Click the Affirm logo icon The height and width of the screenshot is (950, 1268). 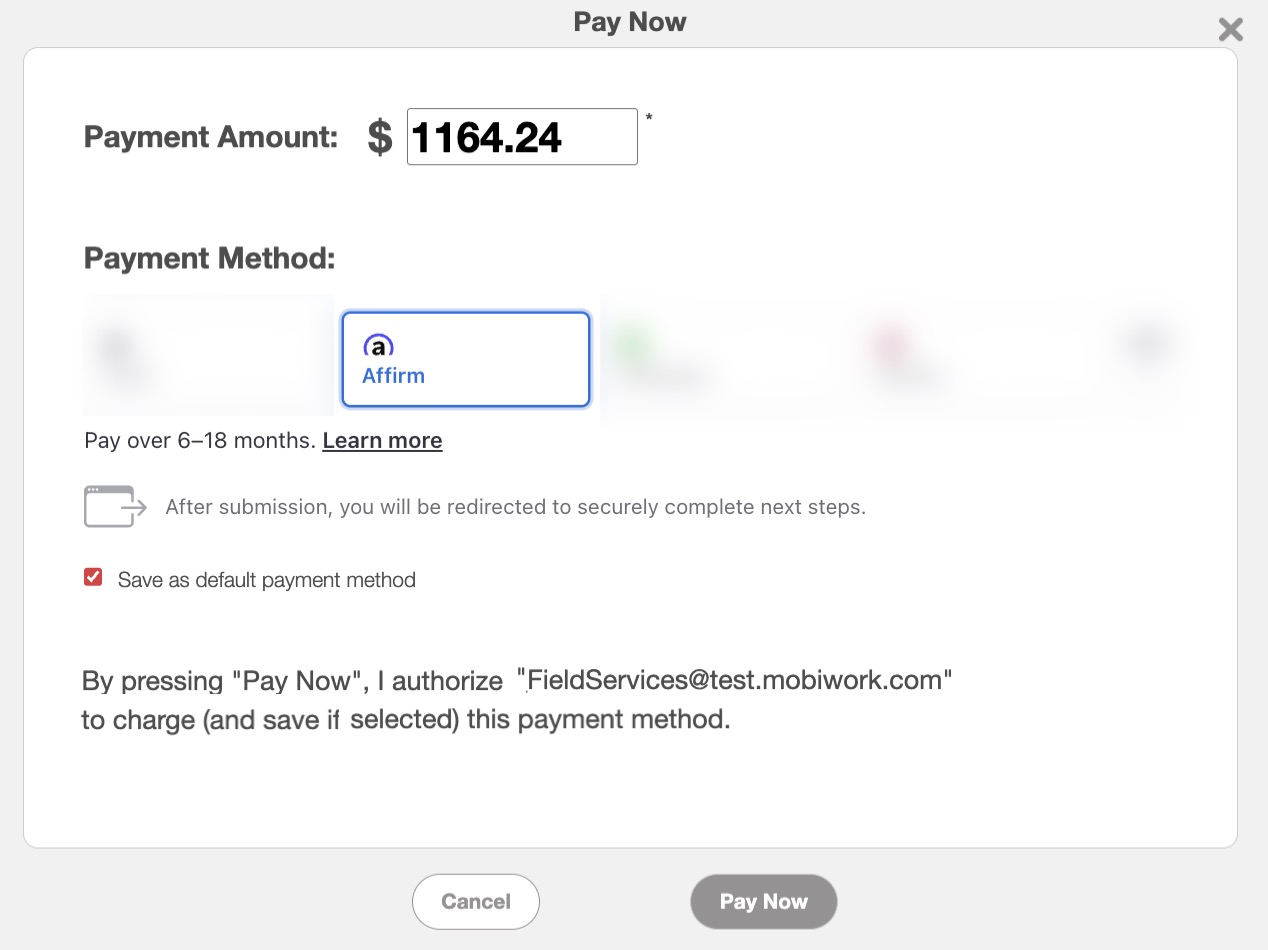pyautogui.click(x=378, y=346)
